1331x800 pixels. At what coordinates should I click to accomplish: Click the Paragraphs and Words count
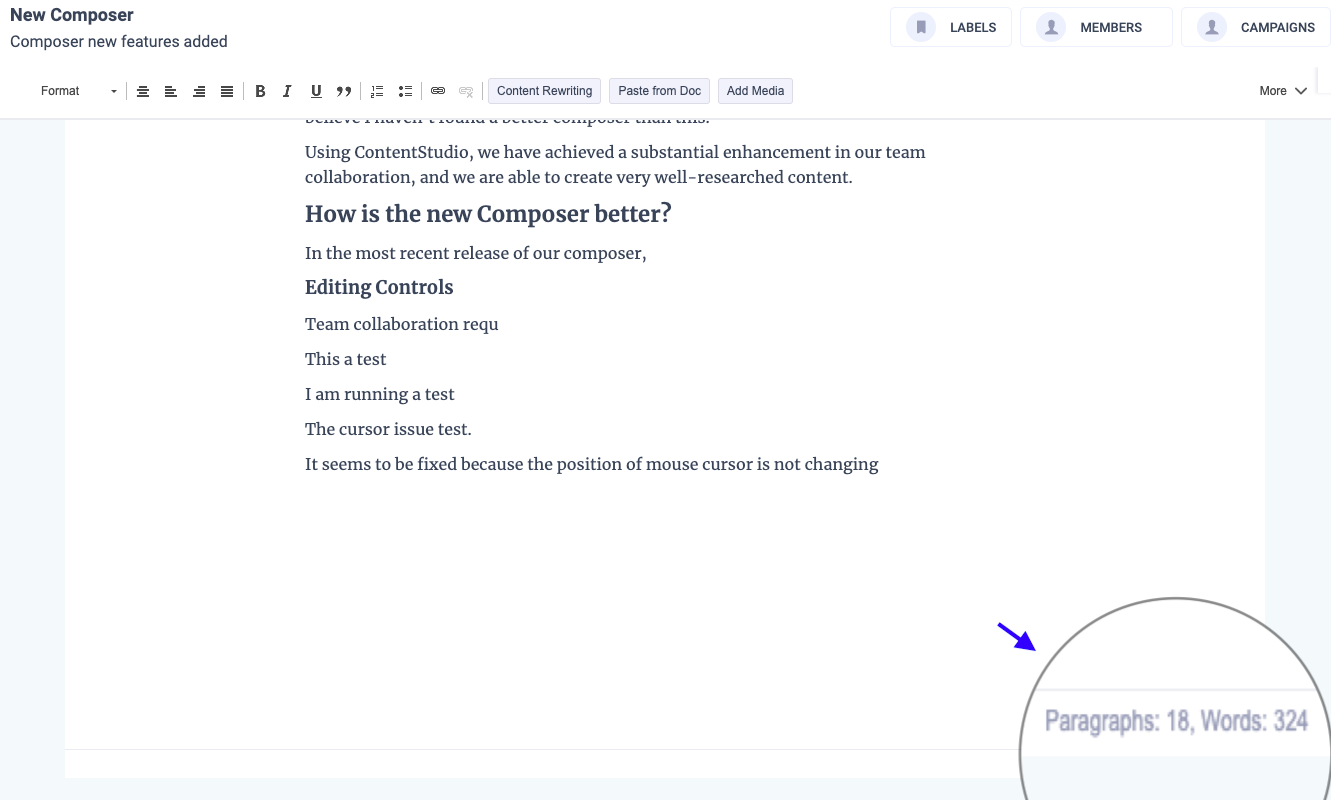pyautogui.click(x=1176, y=720)
